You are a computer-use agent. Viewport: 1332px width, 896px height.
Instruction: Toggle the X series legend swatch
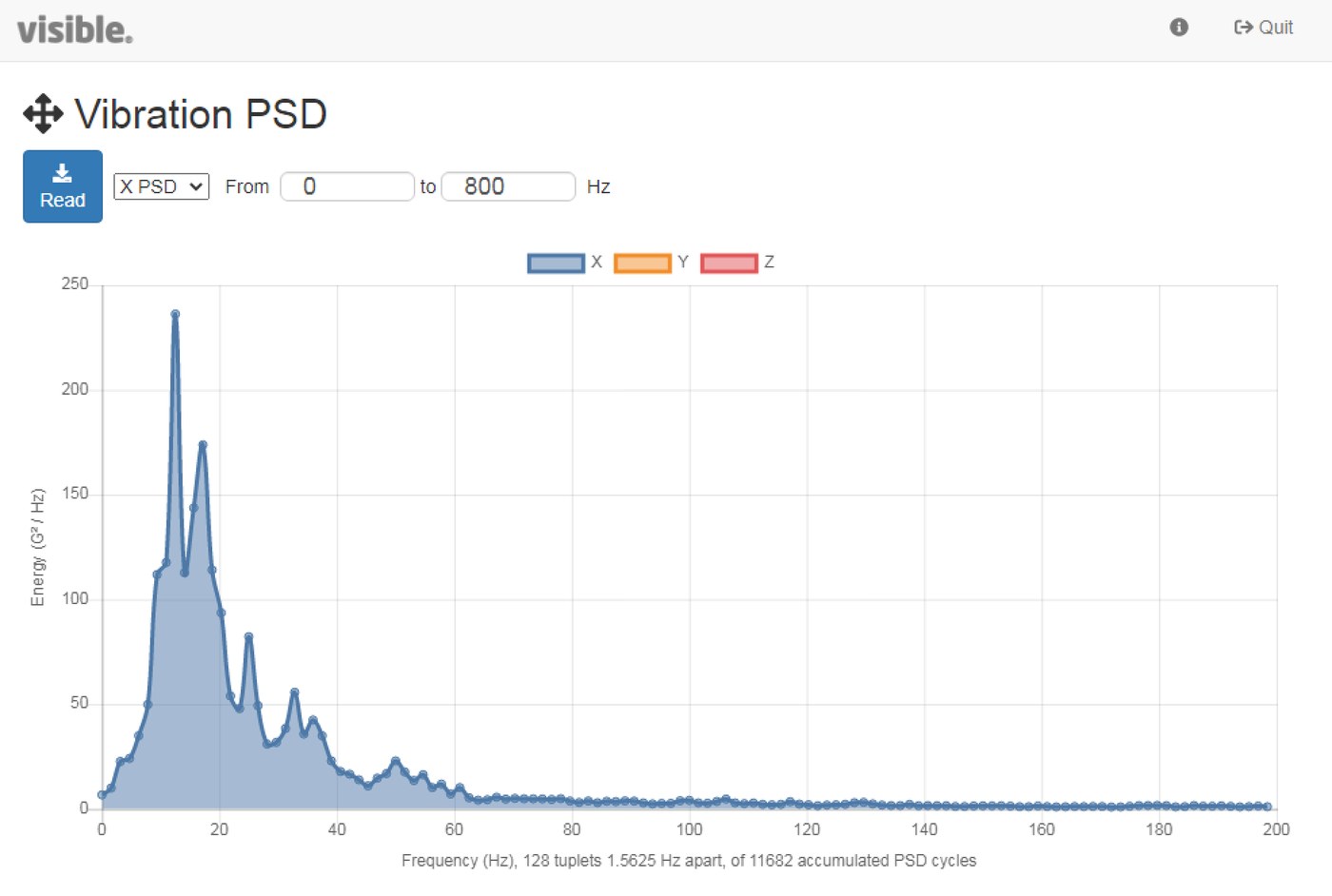[556, 263]
